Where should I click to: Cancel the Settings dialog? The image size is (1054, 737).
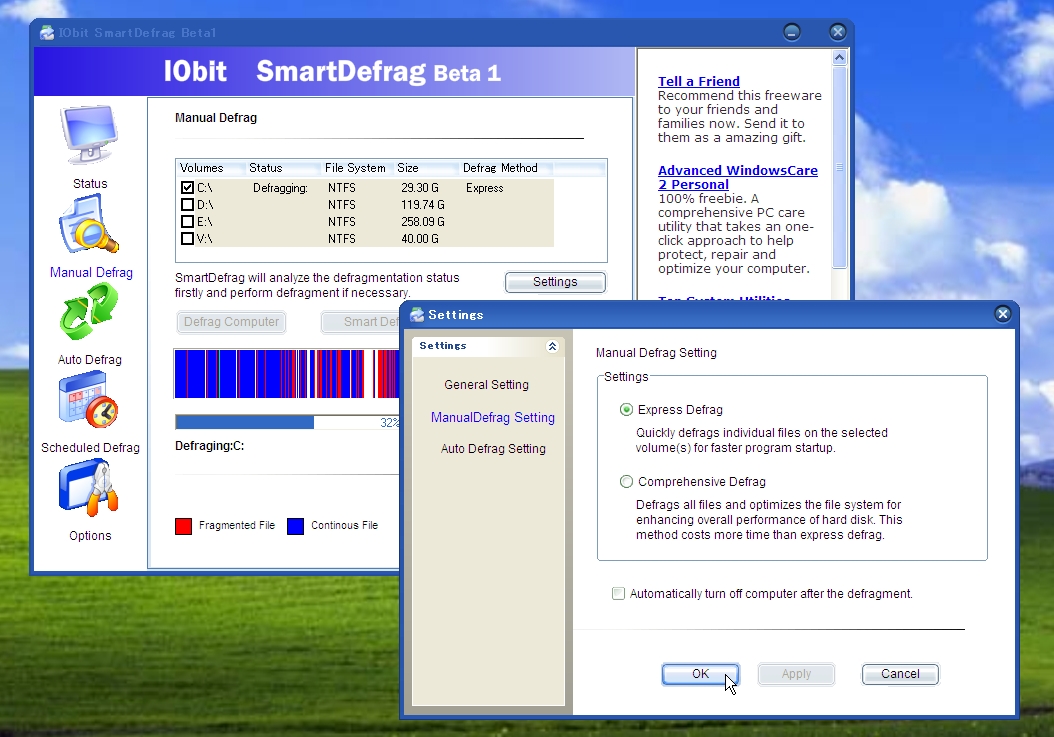(x=900, y=674)
